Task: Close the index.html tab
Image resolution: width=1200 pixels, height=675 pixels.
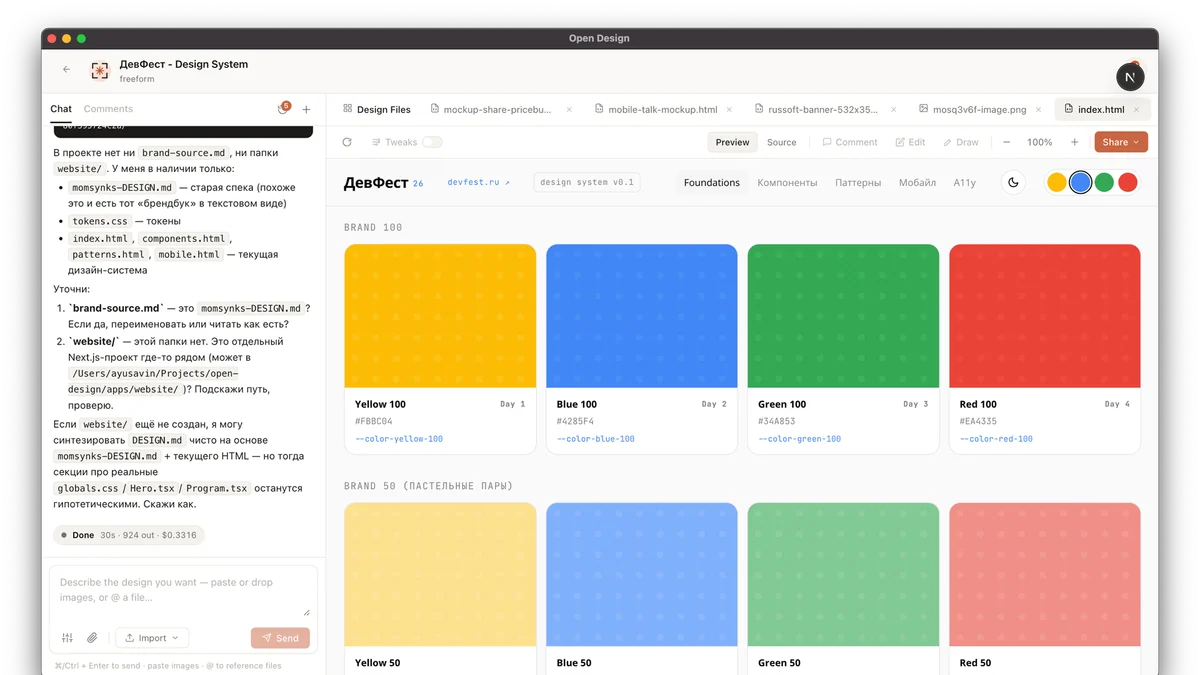Action: tap(1137, 110)
